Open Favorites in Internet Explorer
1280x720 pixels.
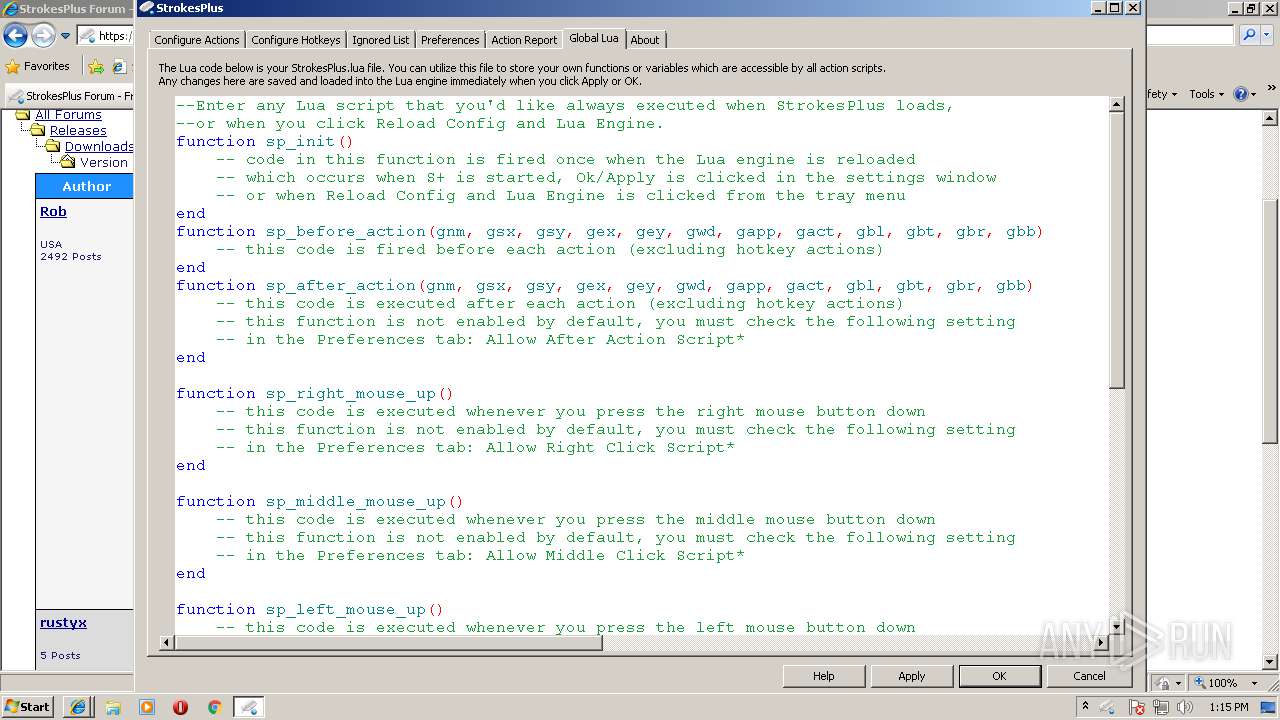tap(38, 66)
